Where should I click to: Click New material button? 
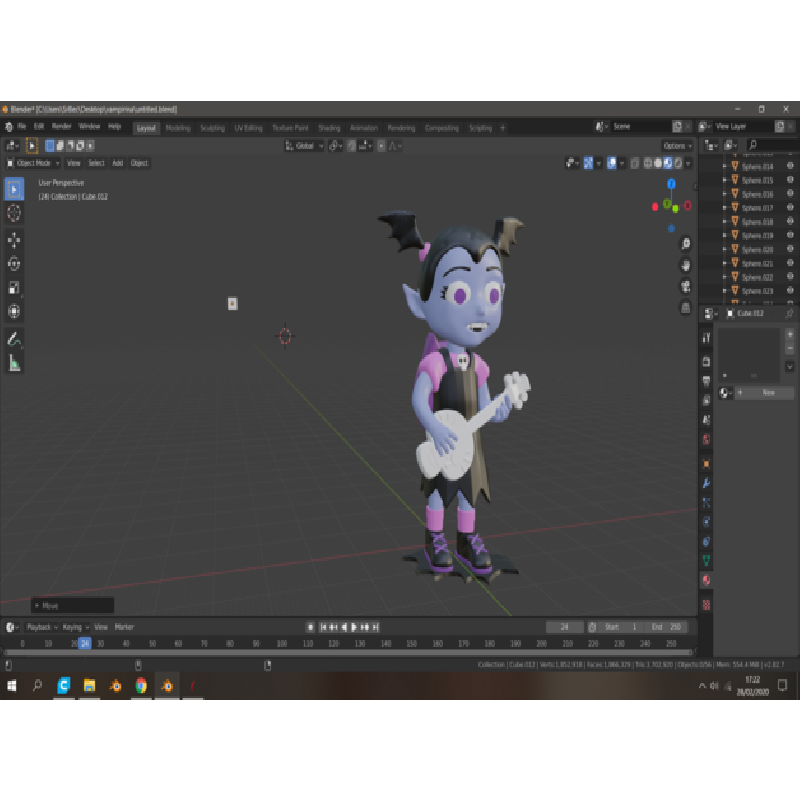[764, 392]
